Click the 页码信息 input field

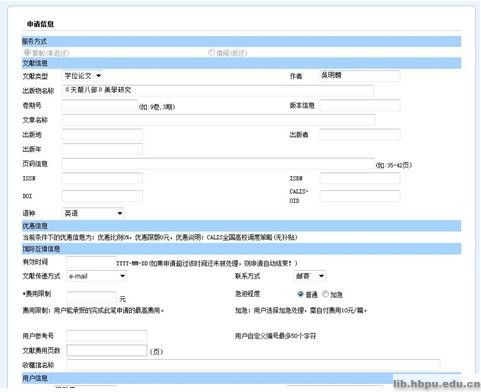point(218,164)
